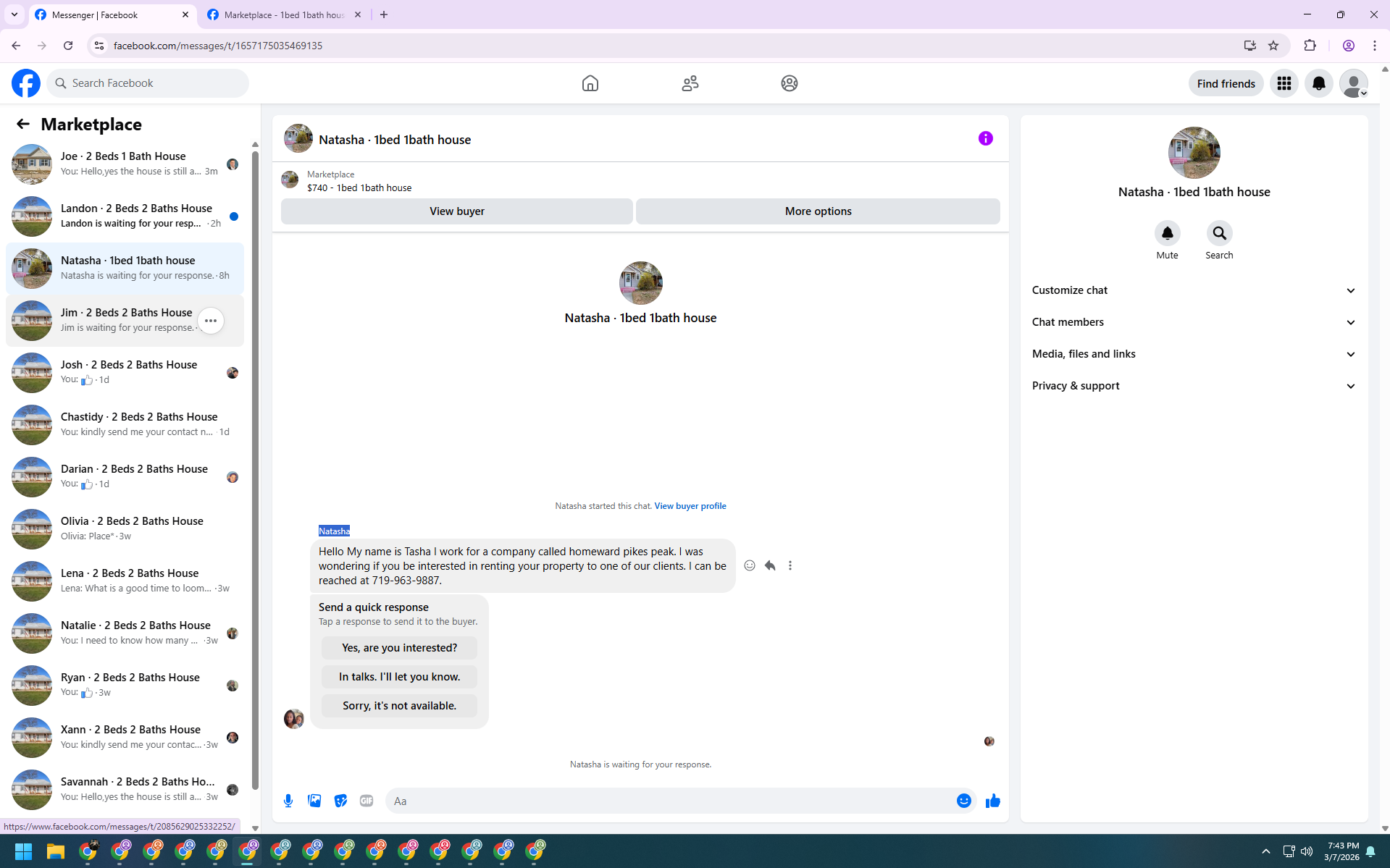Open the Savannah 2 Beds 2 Baths chat
The height and width of the screenshot is (868, 1390).
[x=125, y=790]
